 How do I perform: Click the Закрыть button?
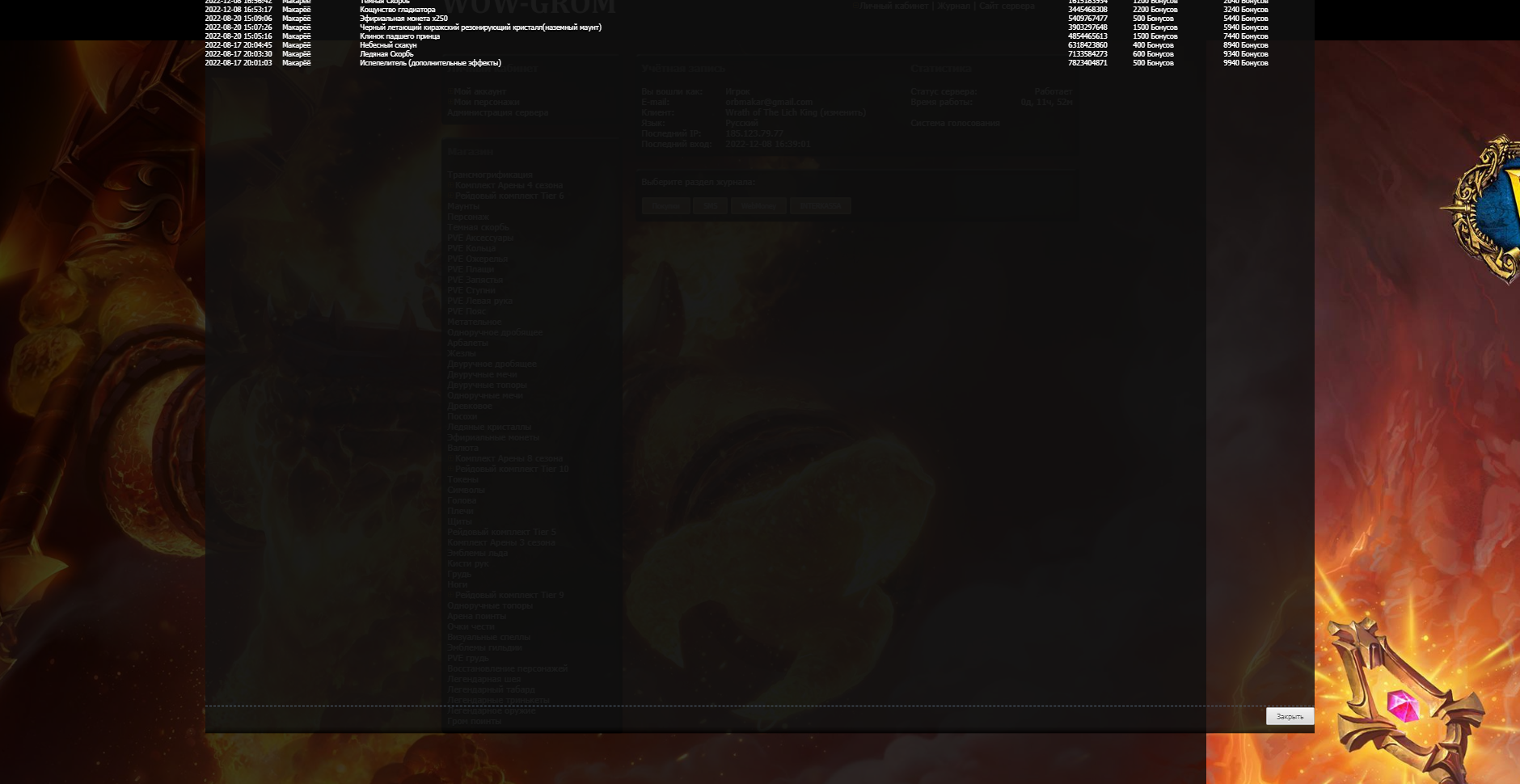coord(1289,716)
